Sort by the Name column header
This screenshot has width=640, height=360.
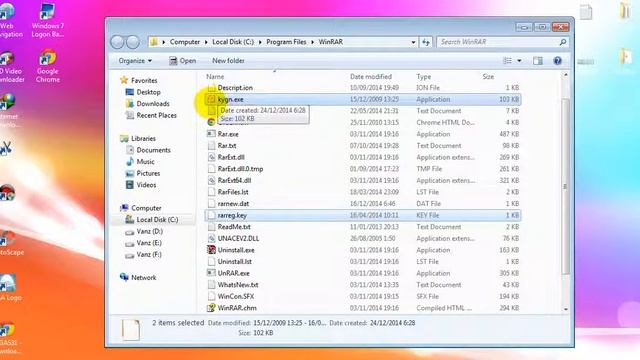point(215,77)
